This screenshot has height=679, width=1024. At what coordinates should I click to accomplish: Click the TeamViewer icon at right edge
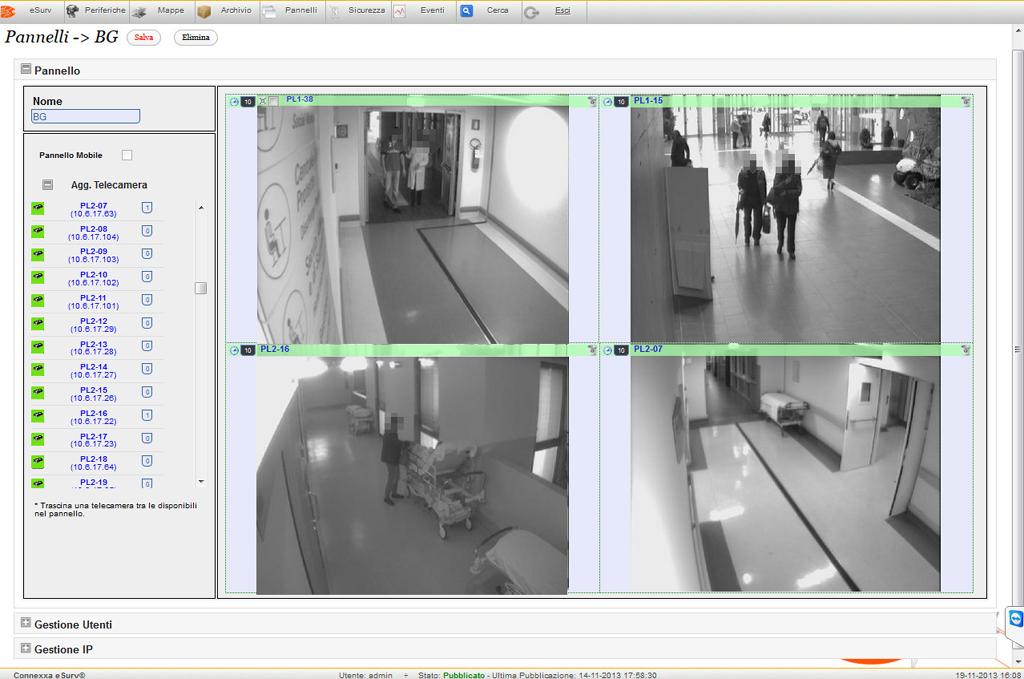1016,619
